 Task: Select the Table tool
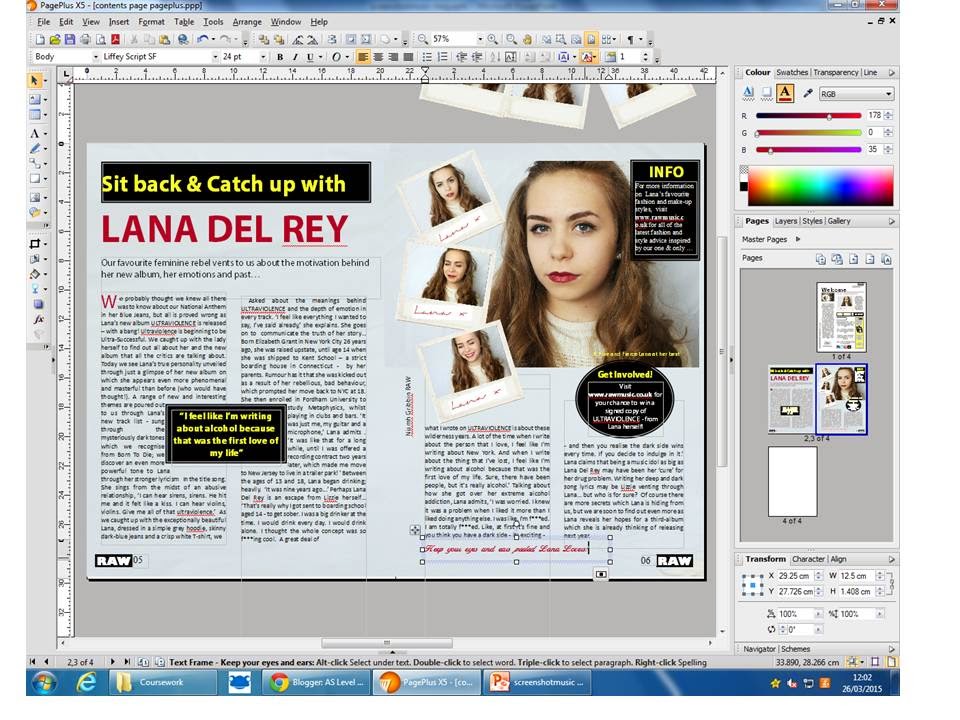35,114
